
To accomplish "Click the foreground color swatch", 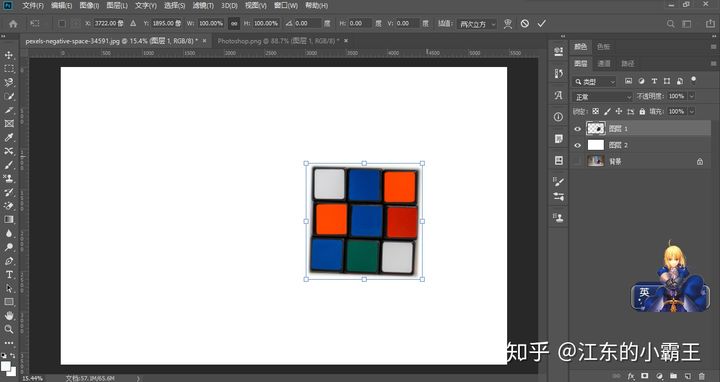I will pyautogui.click(x=6, y=366).
